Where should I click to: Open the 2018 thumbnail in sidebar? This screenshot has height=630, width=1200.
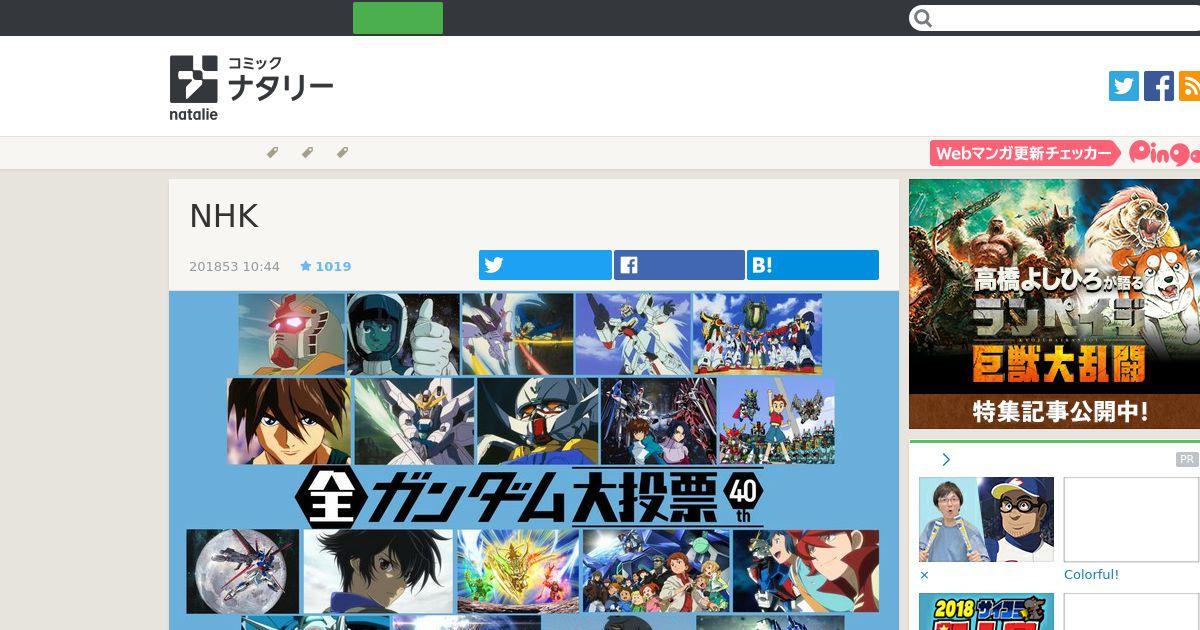click(x=986, y=611)
